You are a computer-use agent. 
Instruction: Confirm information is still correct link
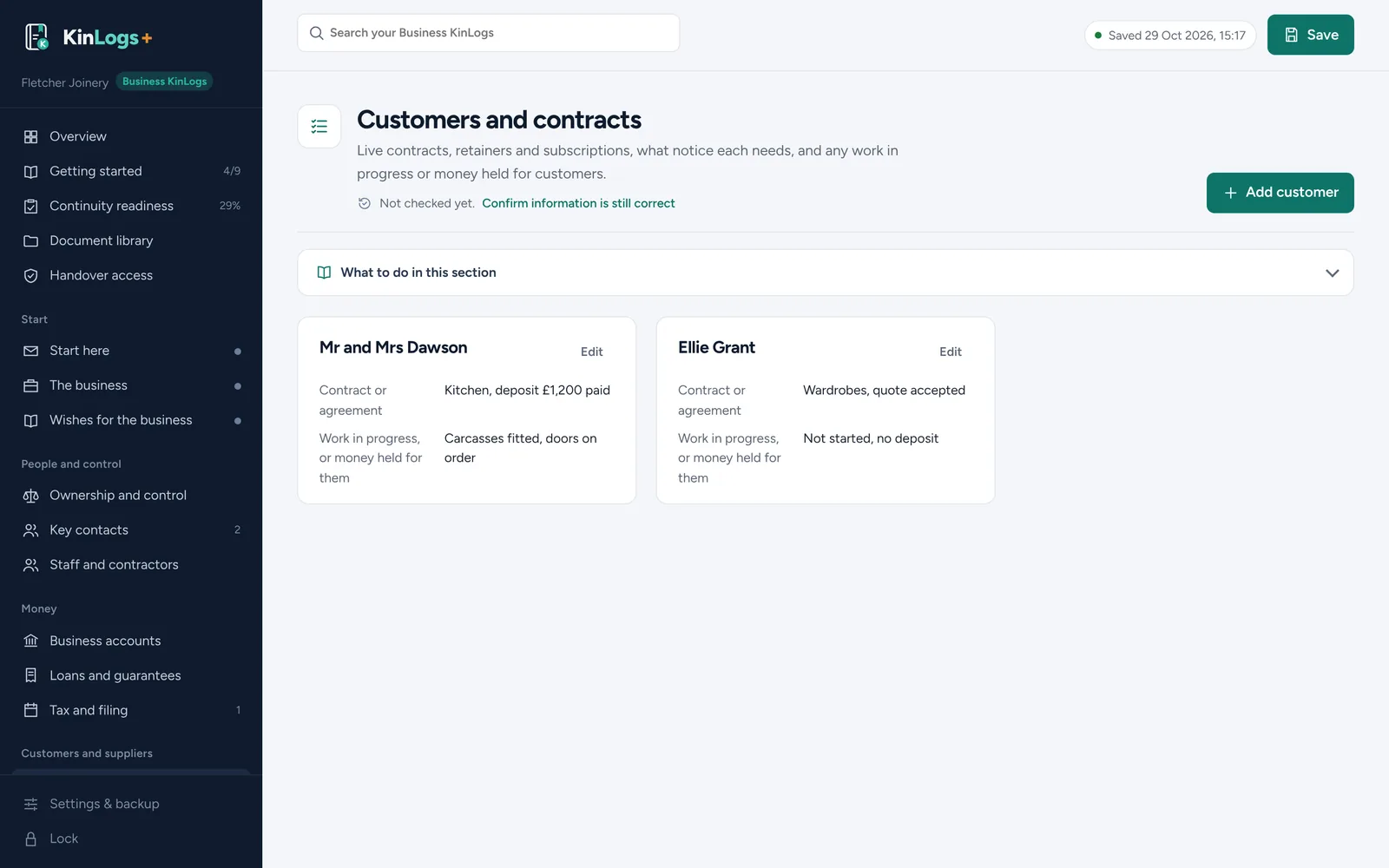point(578,203)
